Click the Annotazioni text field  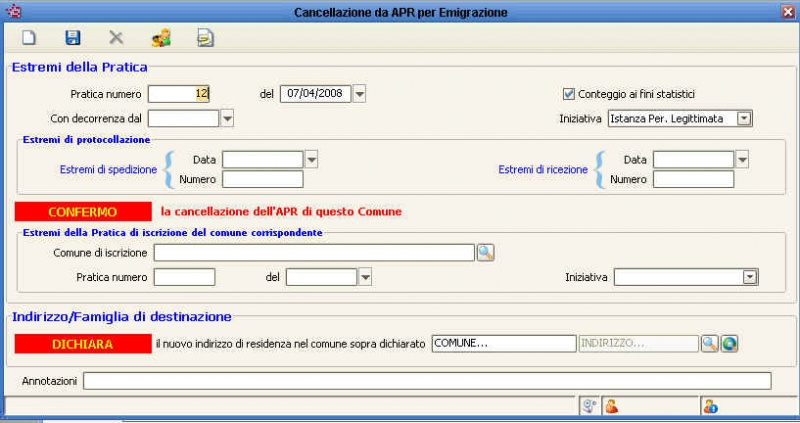[x=427, y=381]
